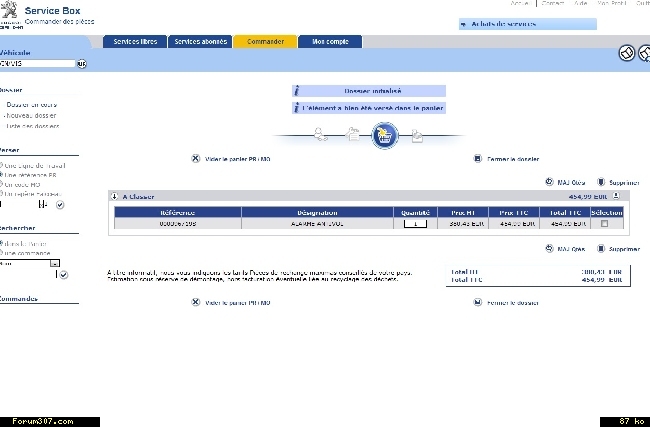Image resolution: width=650 pixels, height=427 pixels.
Task: Switch to the Services abonnés tab
Action: 200,41
